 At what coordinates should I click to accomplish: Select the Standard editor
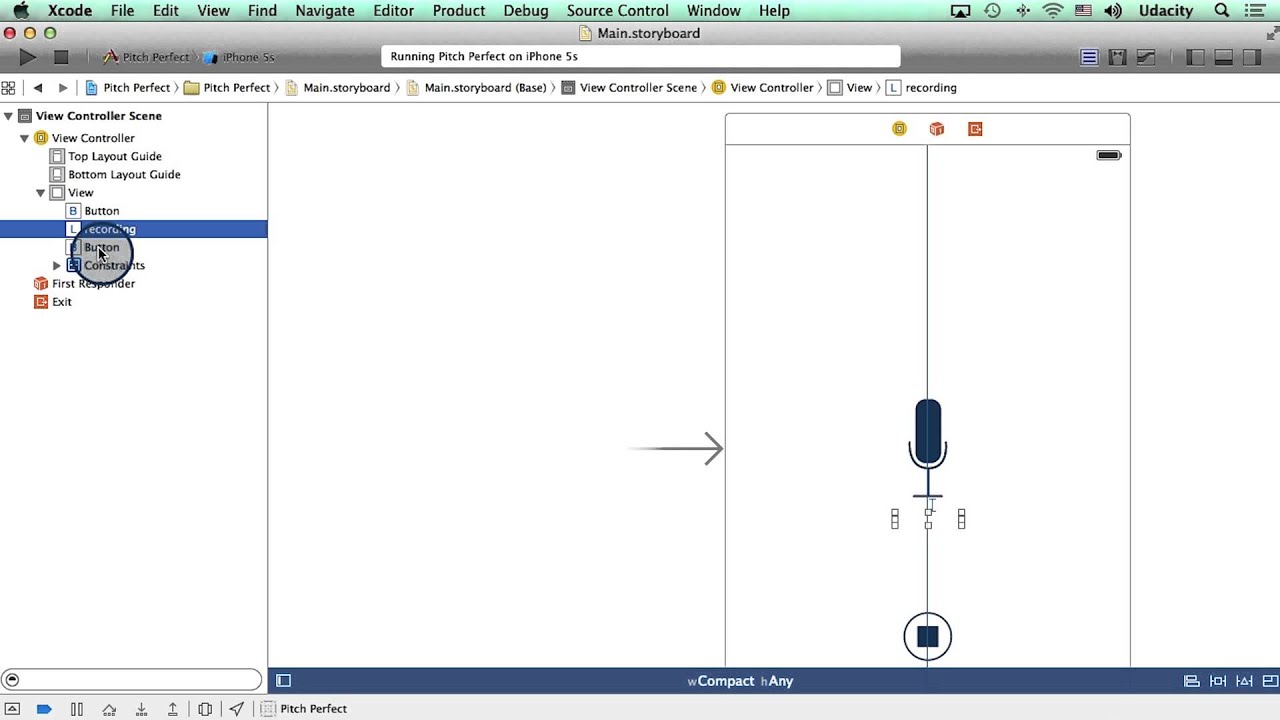tap(1089, 57)
